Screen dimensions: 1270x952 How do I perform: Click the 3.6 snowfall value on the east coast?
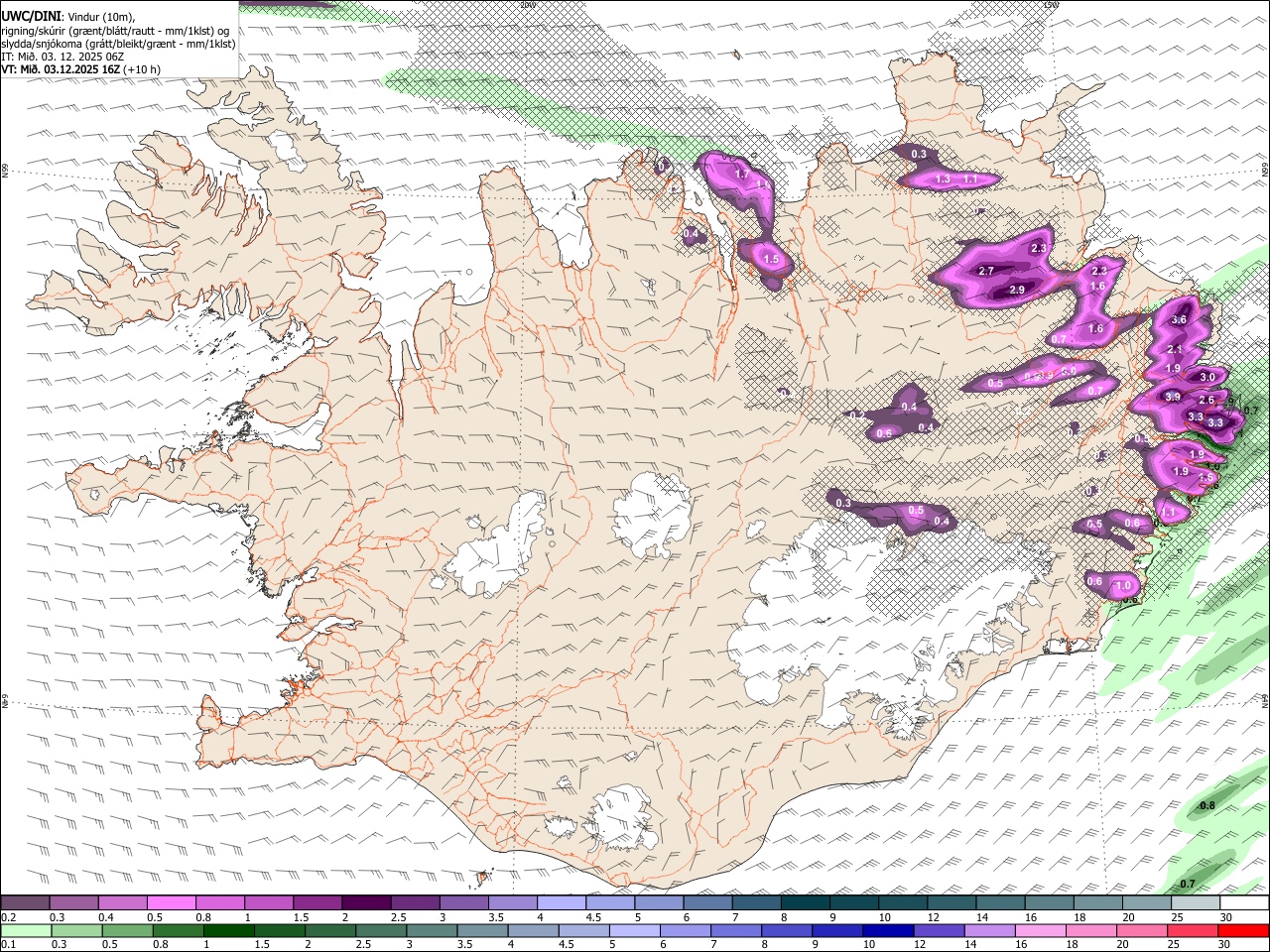click(1179, 319)
